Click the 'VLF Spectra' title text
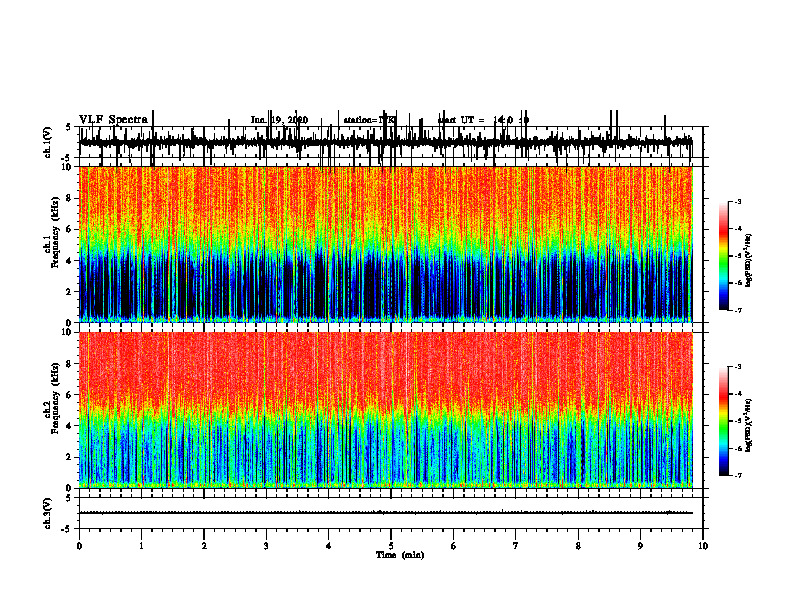The width and height of the screenshot is (792, 612). [x=113, y=120]
